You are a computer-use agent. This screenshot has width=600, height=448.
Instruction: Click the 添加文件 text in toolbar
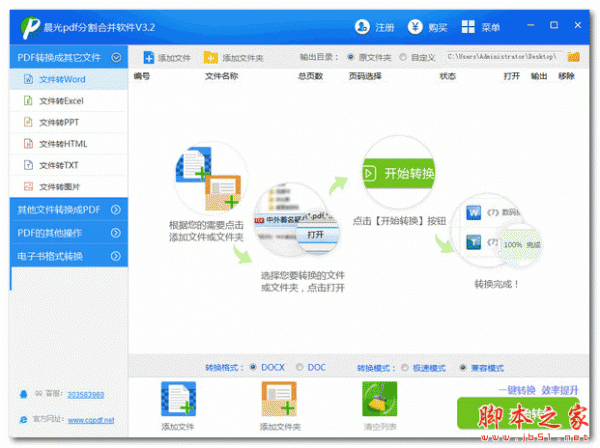point(174,58)
